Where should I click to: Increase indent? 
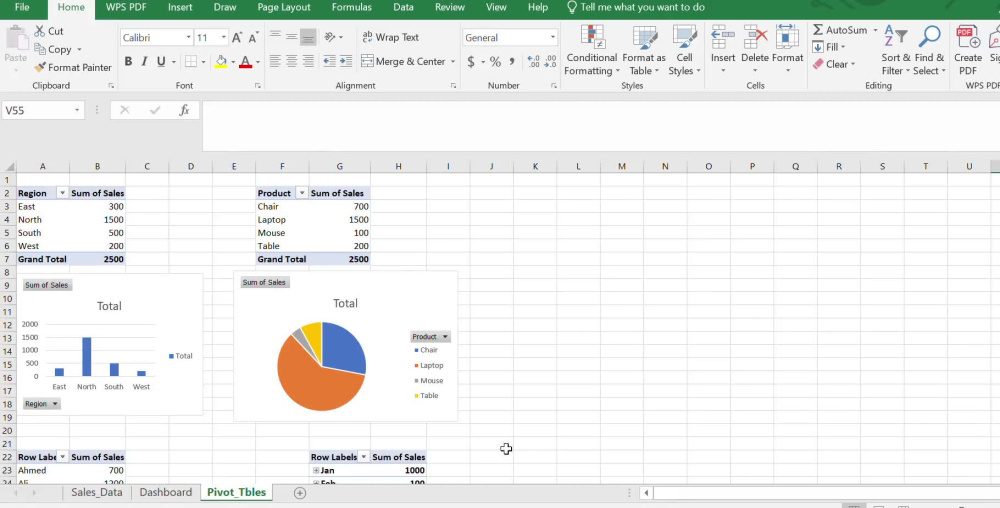[346, 61]
